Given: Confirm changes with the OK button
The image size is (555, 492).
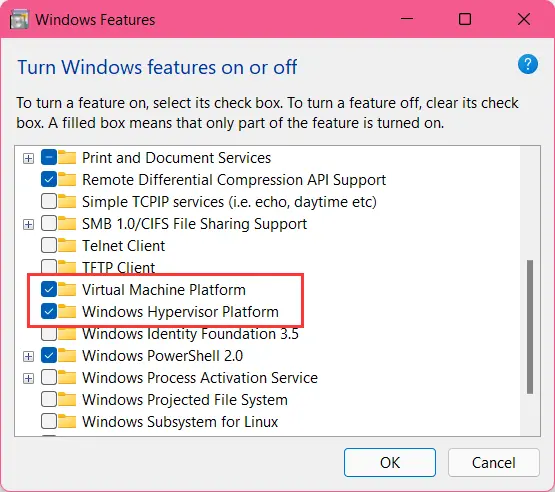Looking at the screenshot, I should coord(390,463).
